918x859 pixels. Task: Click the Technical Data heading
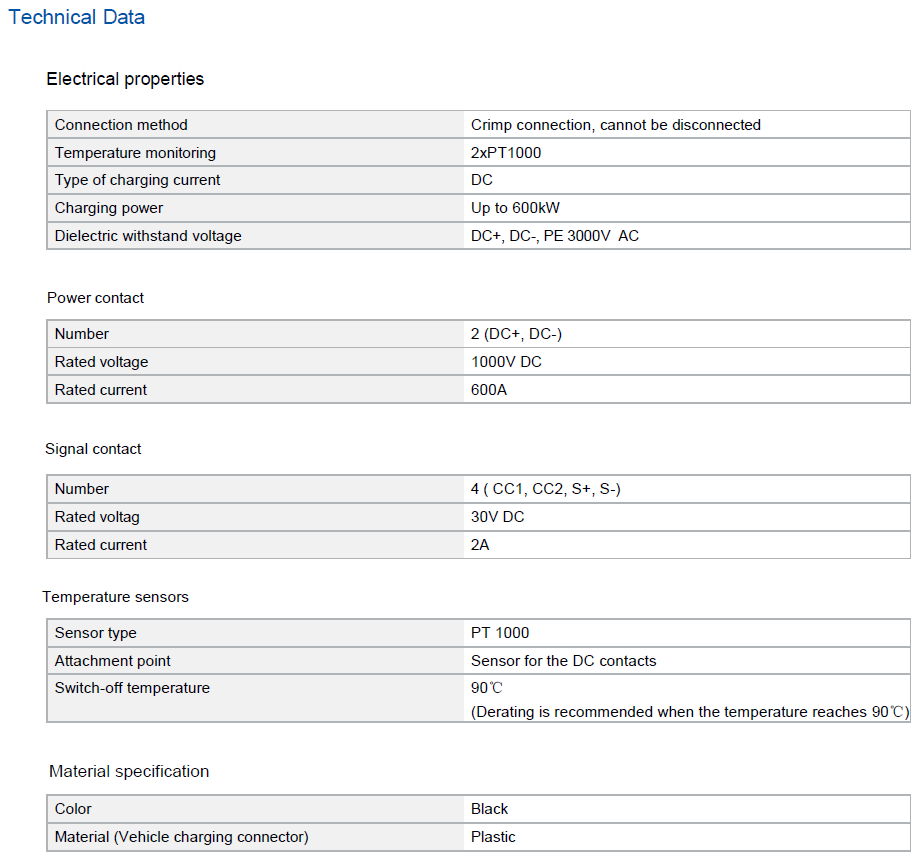[x=77, y=17]
